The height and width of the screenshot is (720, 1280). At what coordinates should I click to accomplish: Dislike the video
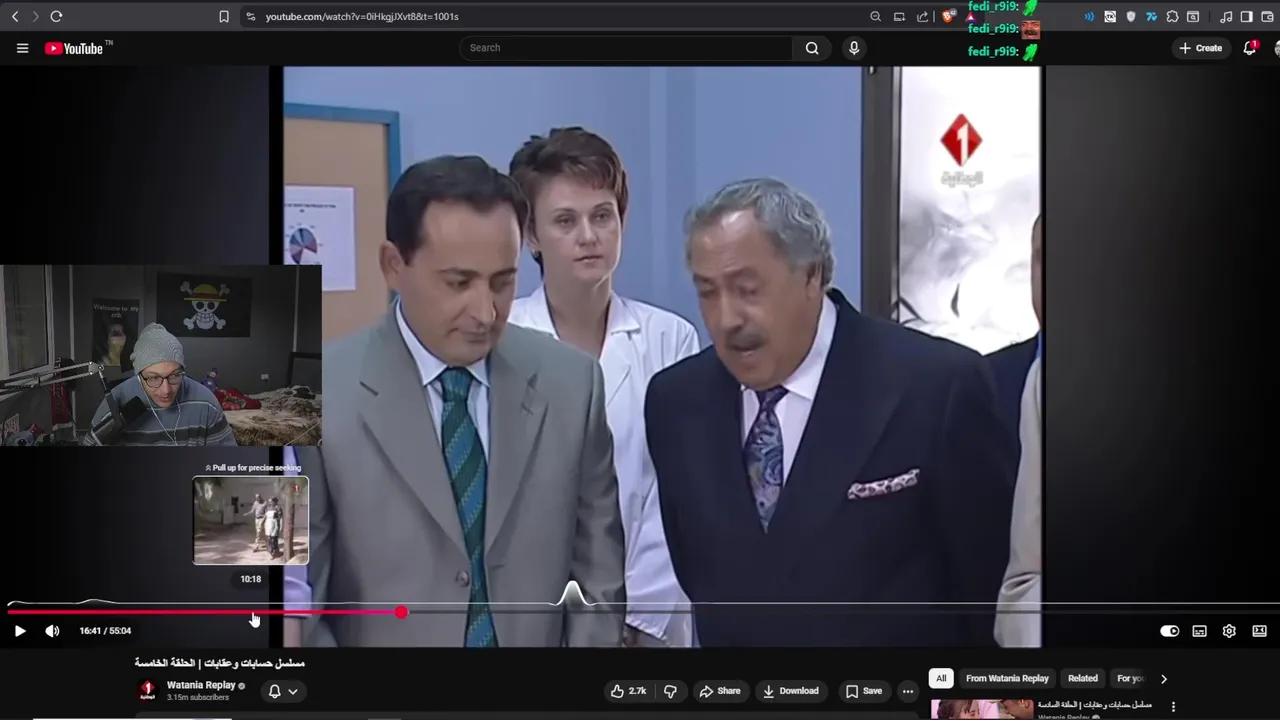pyautogui.click(x=670, y=691)
